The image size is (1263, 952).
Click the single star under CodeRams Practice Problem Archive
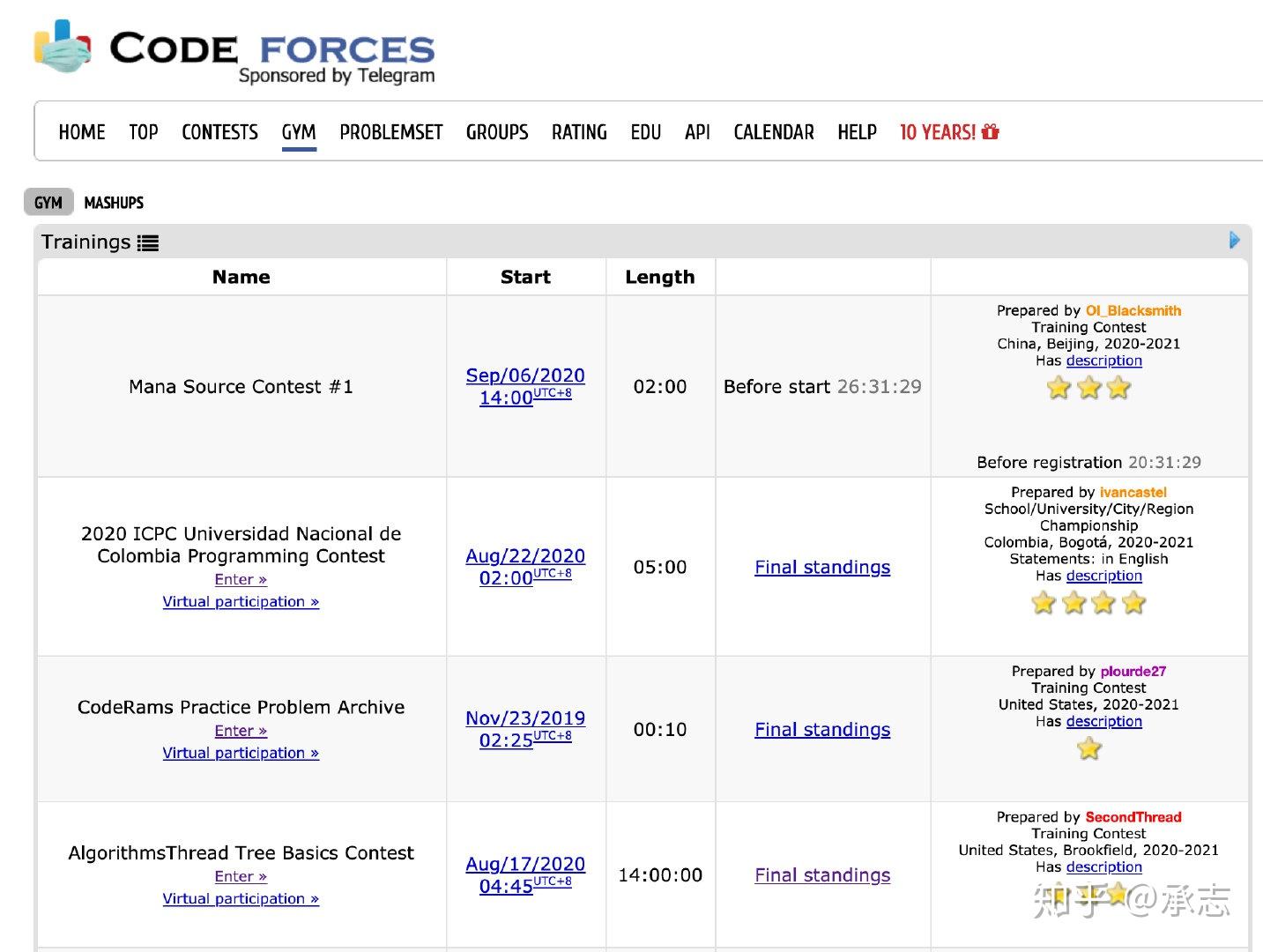[x=1088, y=747]
